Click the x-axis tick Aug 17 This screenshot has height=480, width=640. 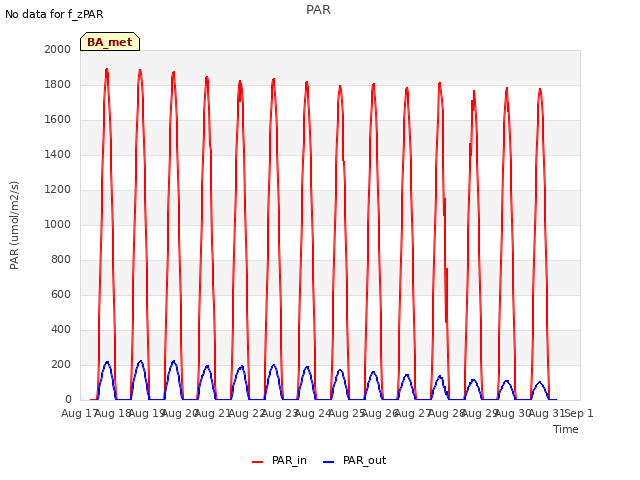click(x=79, y=413)
